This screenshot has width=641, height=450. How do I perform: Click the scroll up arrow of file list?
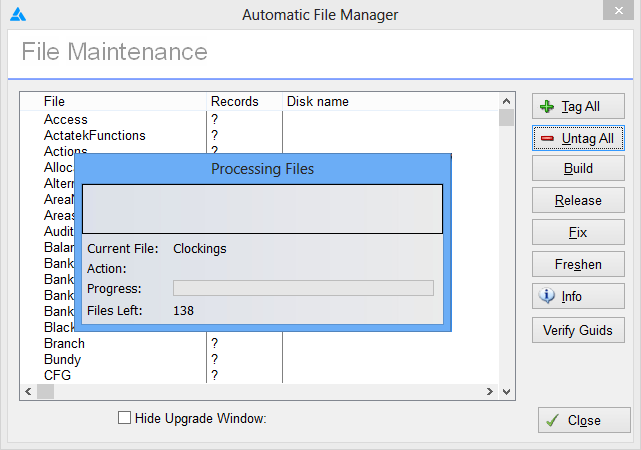click(x=507, y=101)
